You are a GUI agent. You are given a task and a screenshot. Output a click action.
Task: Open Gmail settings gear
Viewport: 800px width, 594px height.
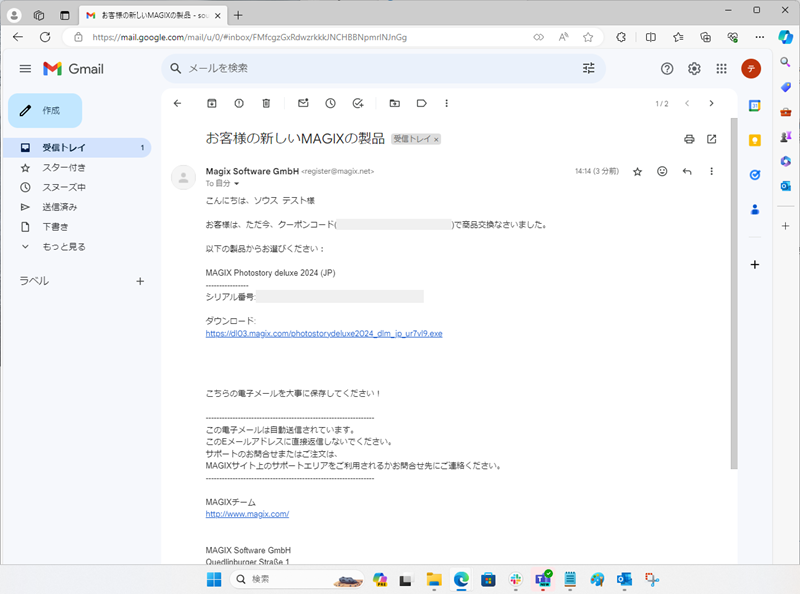click(694, 68)
